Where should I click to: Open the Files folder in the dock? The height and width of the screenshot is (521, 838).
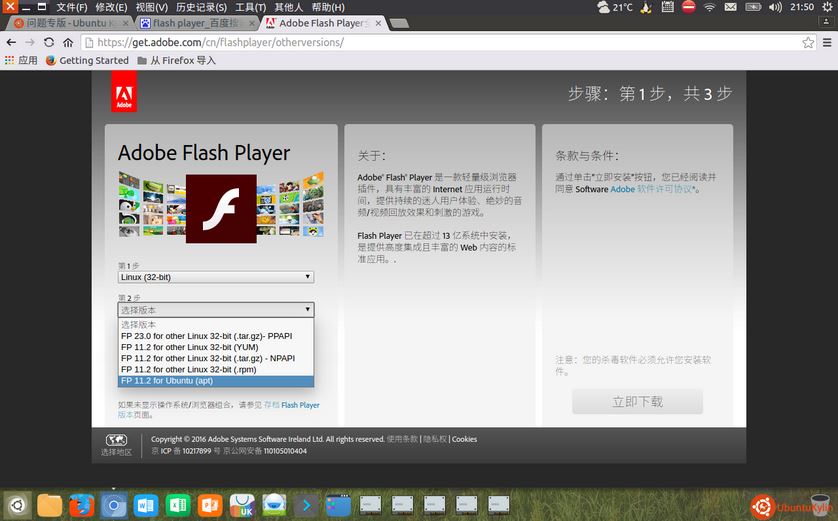coord(49,506)
